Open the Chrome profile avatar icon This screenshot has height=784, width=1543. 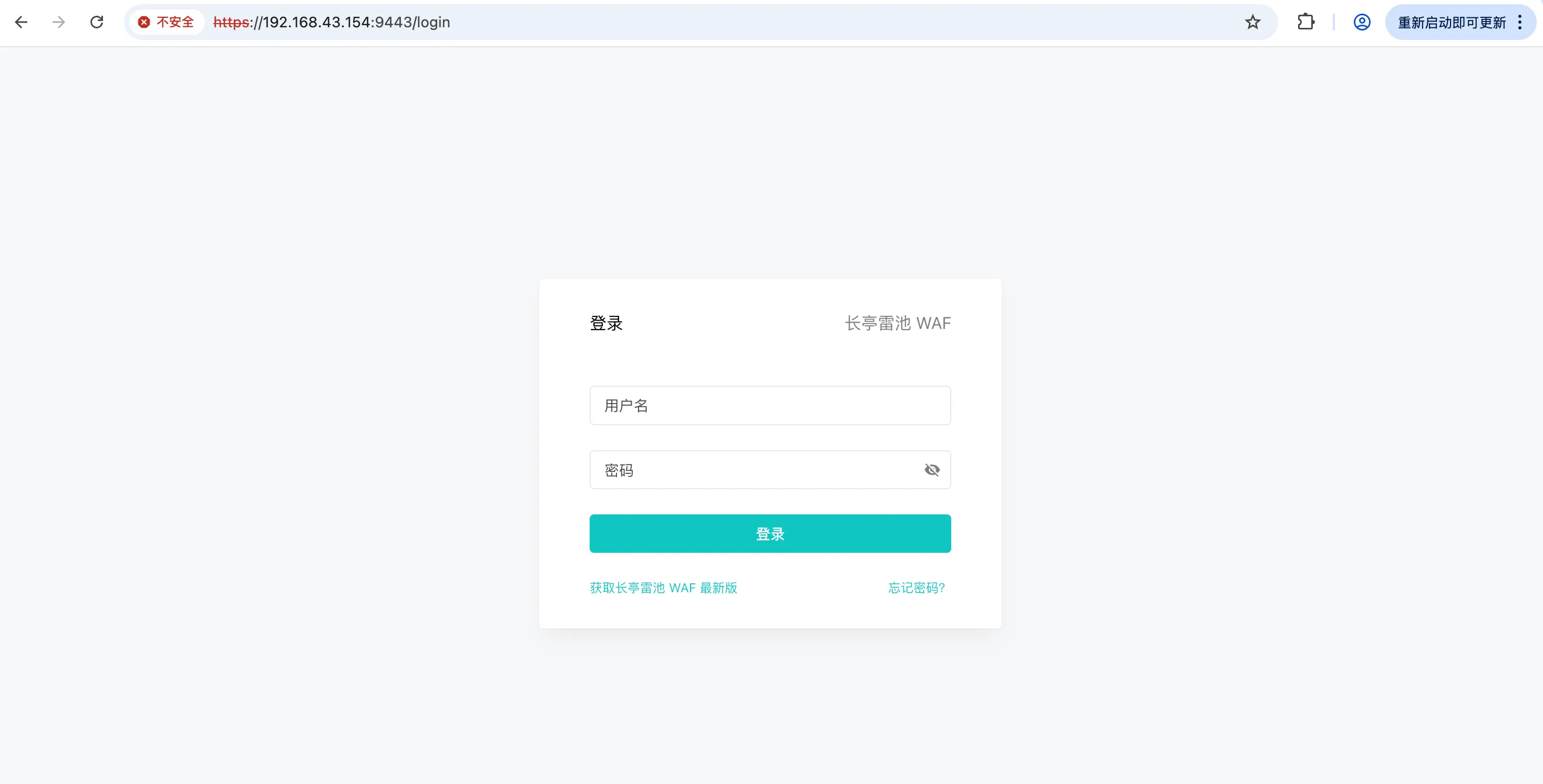[x=1362, y=22]
